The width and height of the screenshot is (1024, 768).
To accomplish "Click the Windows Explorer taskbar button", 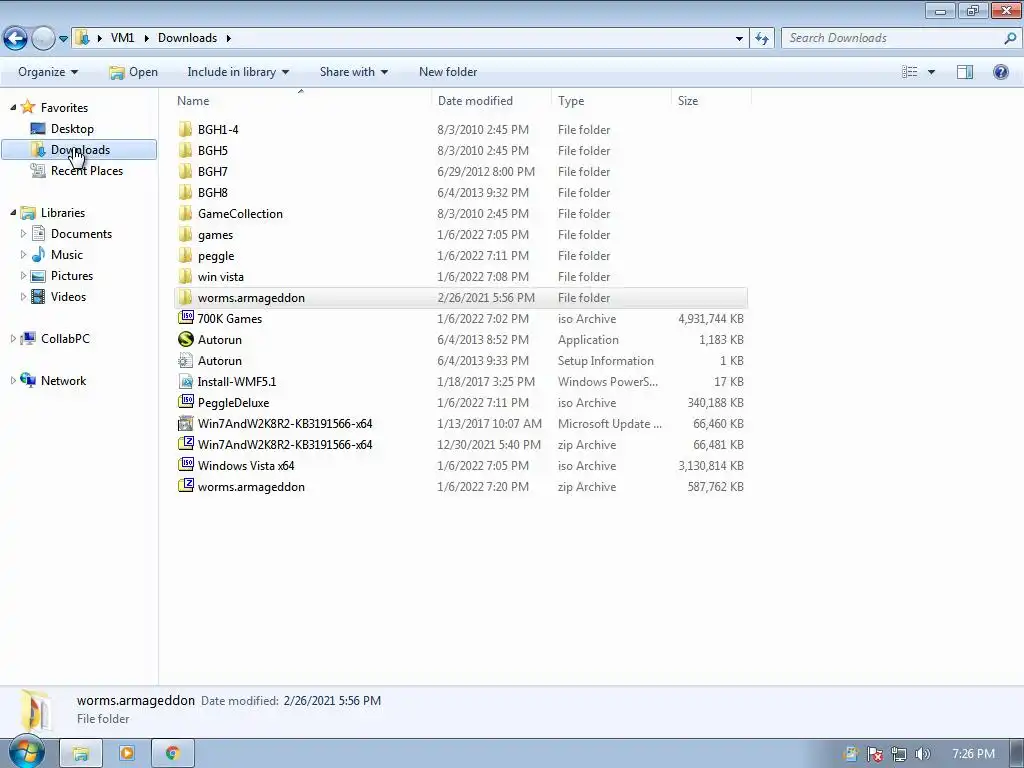I will pyautogui.click(x=81, y=754).
